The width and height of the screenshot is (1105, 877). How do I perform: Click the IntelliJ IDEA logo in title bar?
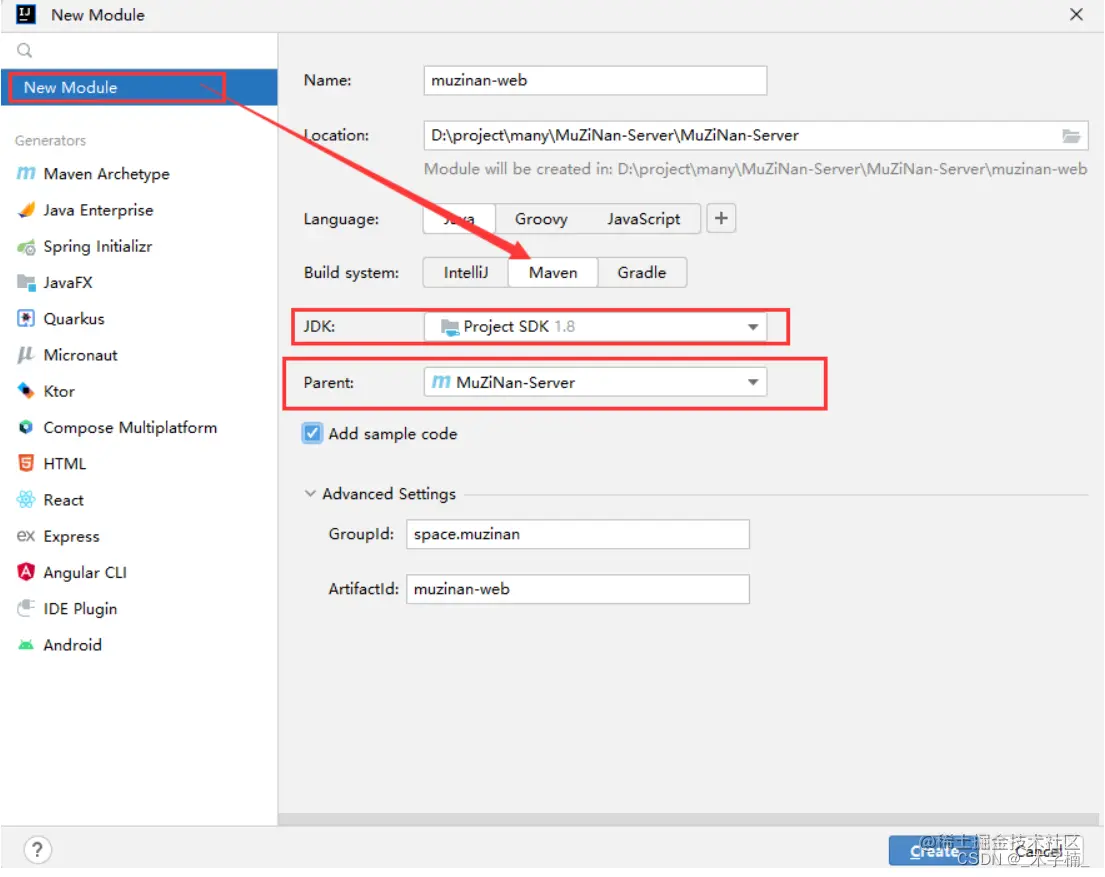coord(26,14)
